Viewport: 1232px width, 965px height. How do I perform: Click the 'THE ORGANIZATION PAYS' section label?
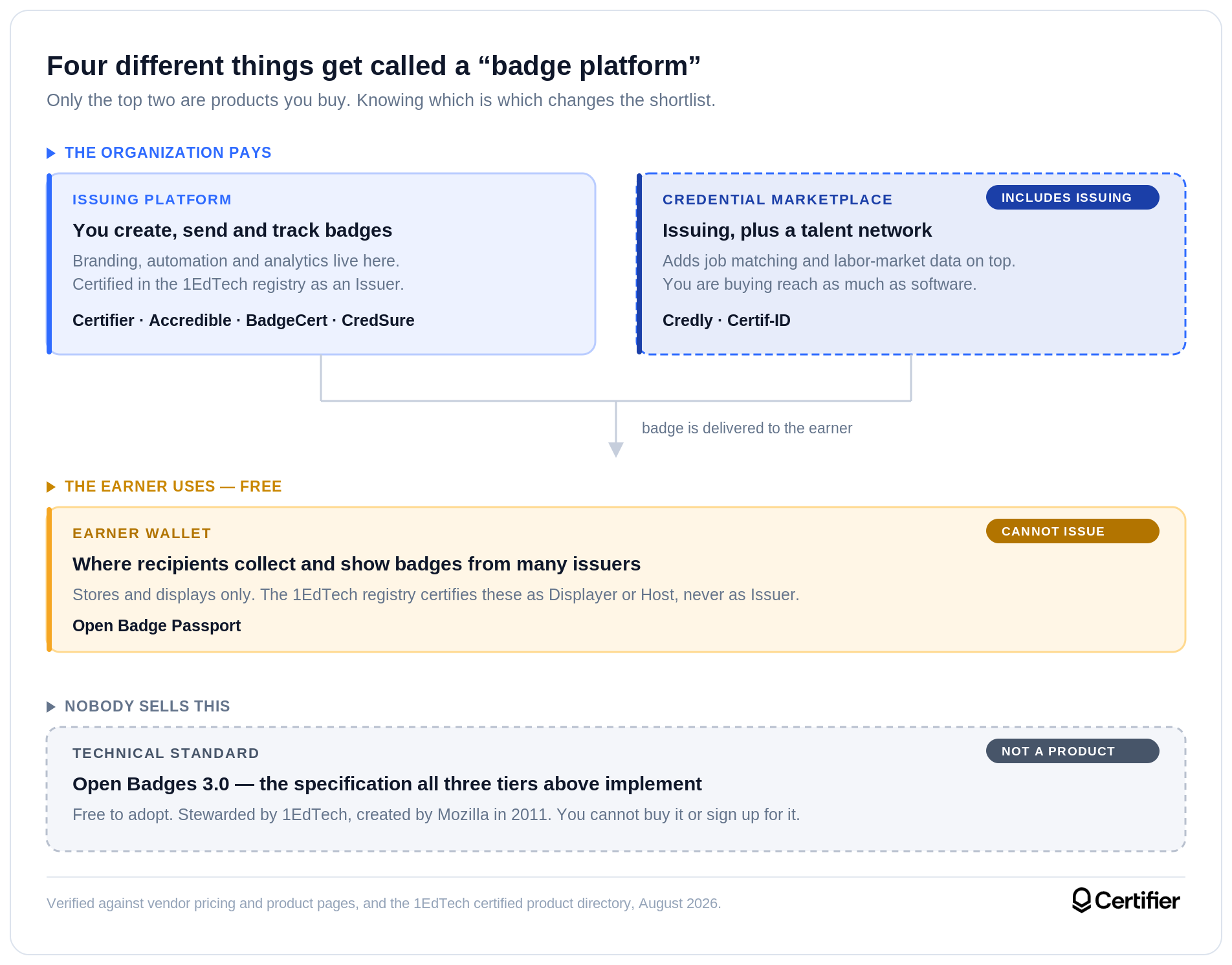tap(168, 153)
